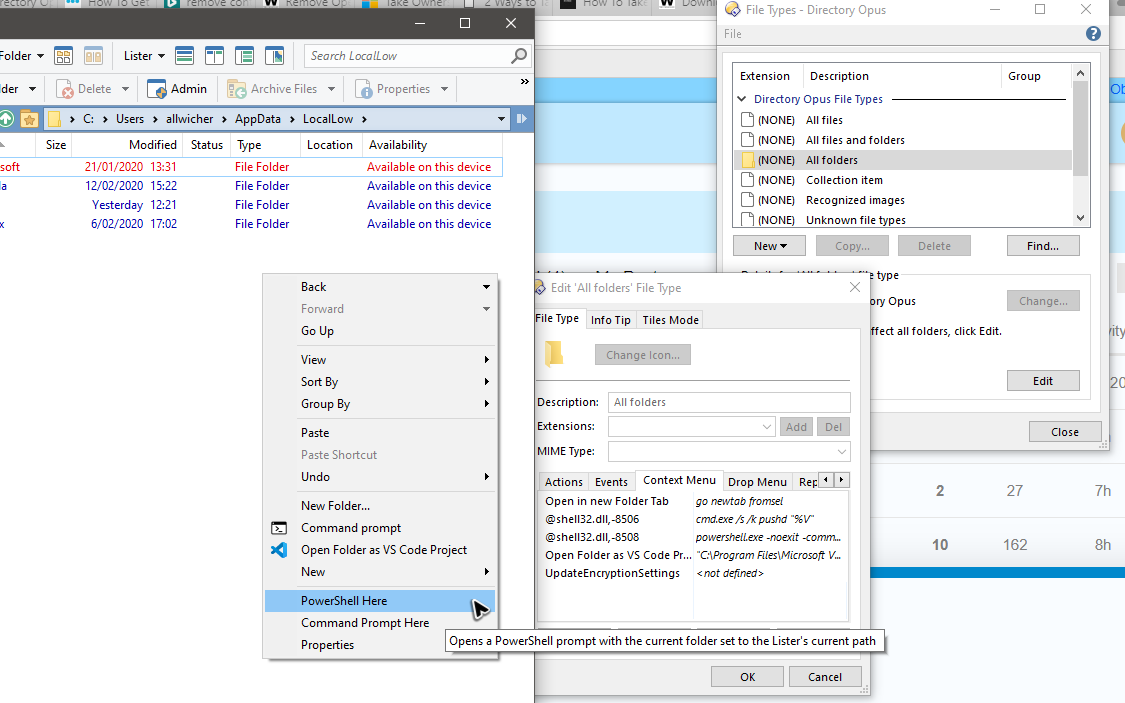
Task: Open the Sort By submenu
Action: [380, 382]
